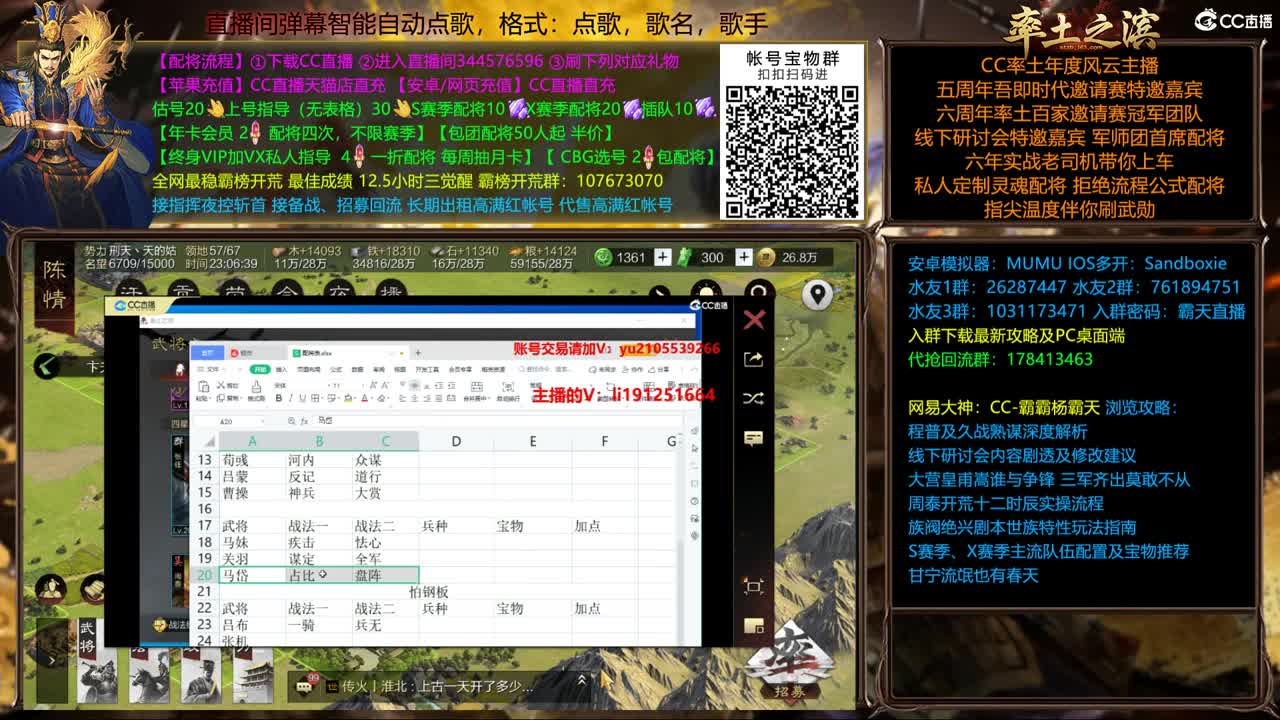Click the fx insert function icon
The image size is (1280, 720).
pos(304,421)
